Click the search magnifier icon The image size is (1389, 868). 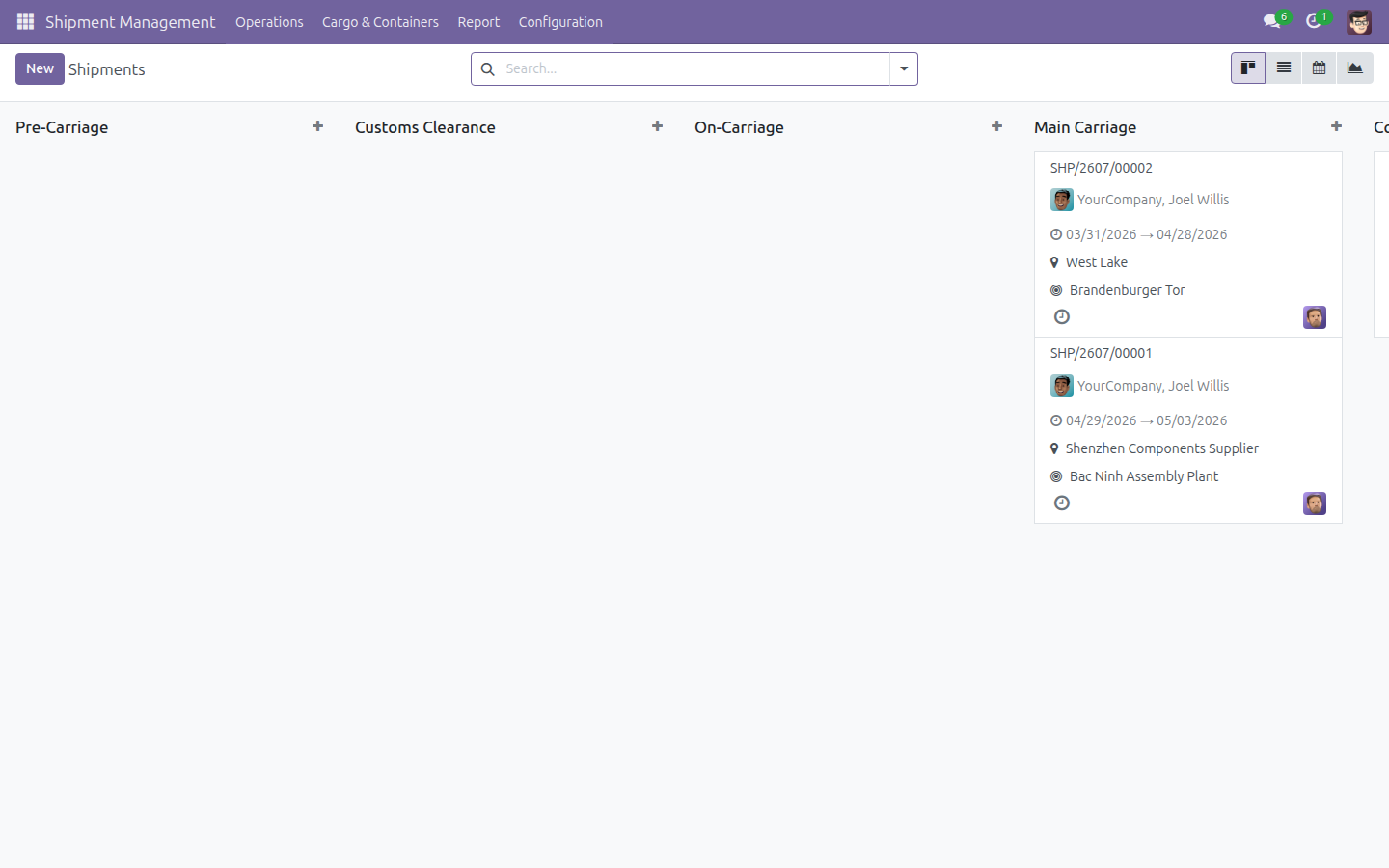pos(488,69)
